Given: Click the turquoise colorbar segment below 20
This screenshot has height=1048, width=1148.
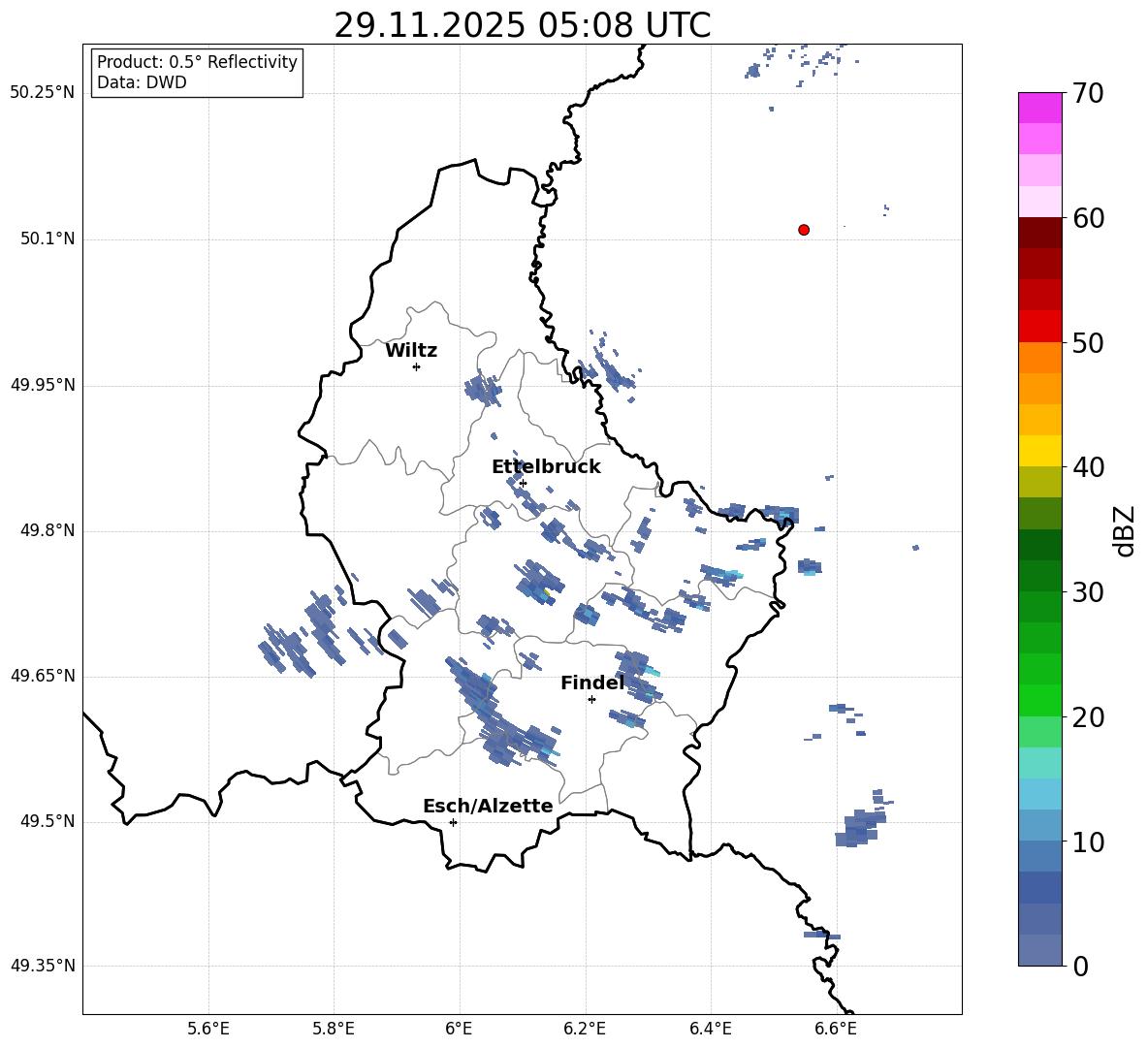Looking at the screenshot, I should tap(1040, 763).
